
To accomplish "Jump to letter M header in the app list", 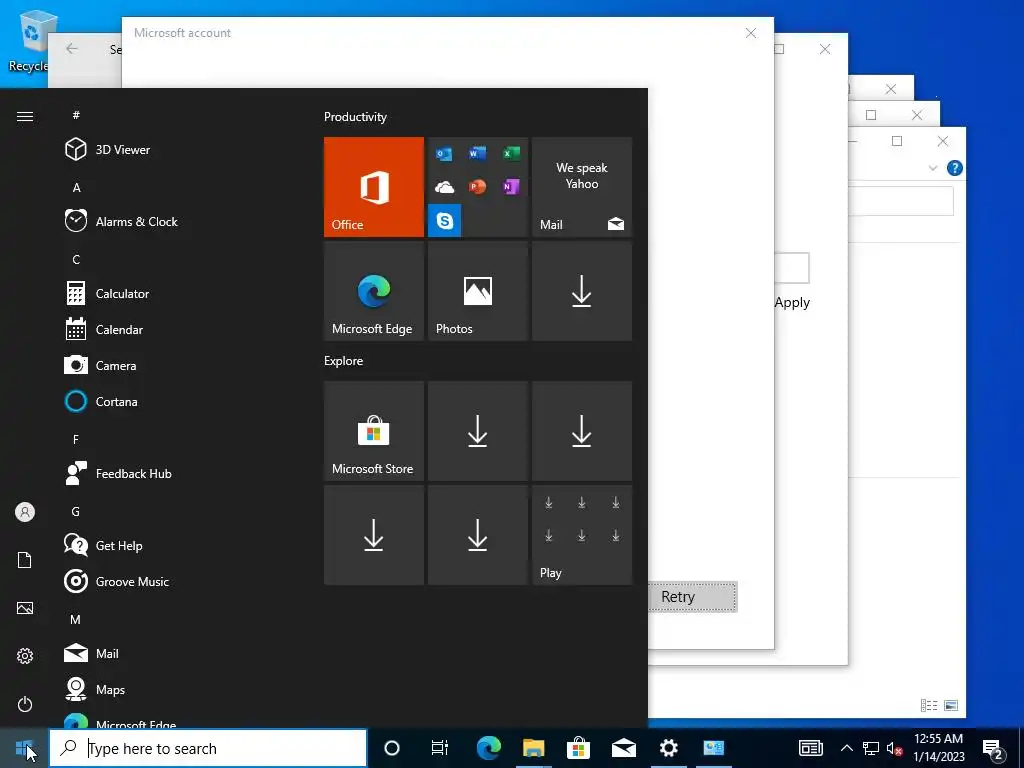I will tap(76, 620).
